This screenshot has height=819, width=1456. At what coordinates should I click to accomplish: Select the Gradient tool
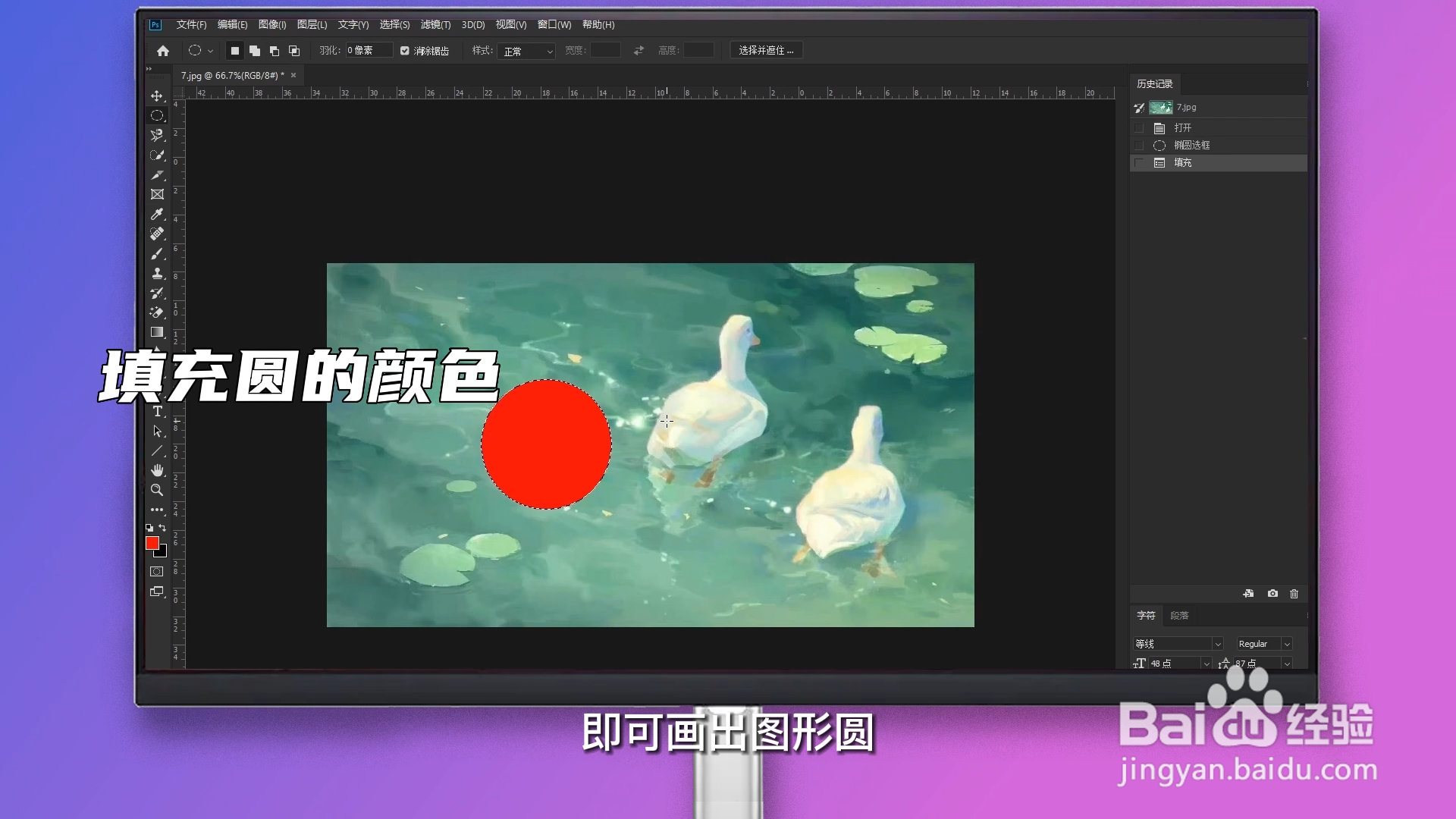pyautogui.click(x=157, y=332)
